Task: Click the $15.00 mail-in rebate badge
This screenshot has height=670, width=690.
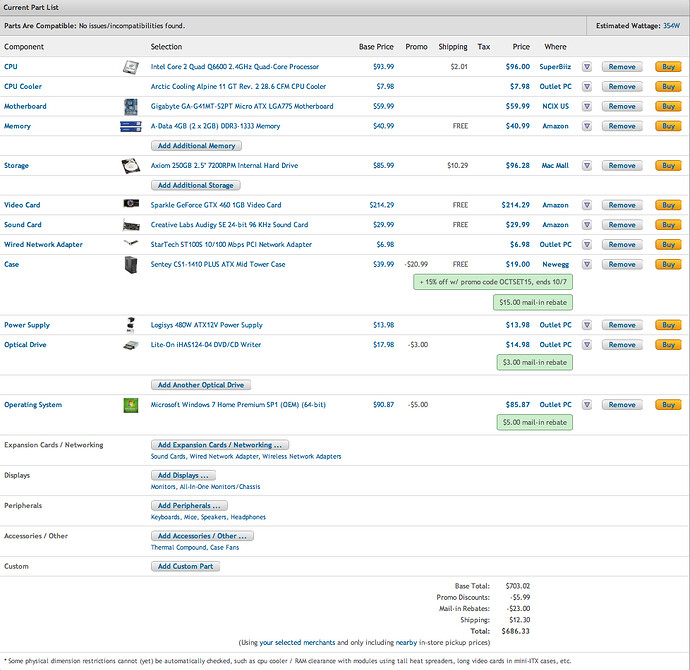Action: tap(533, 303)
